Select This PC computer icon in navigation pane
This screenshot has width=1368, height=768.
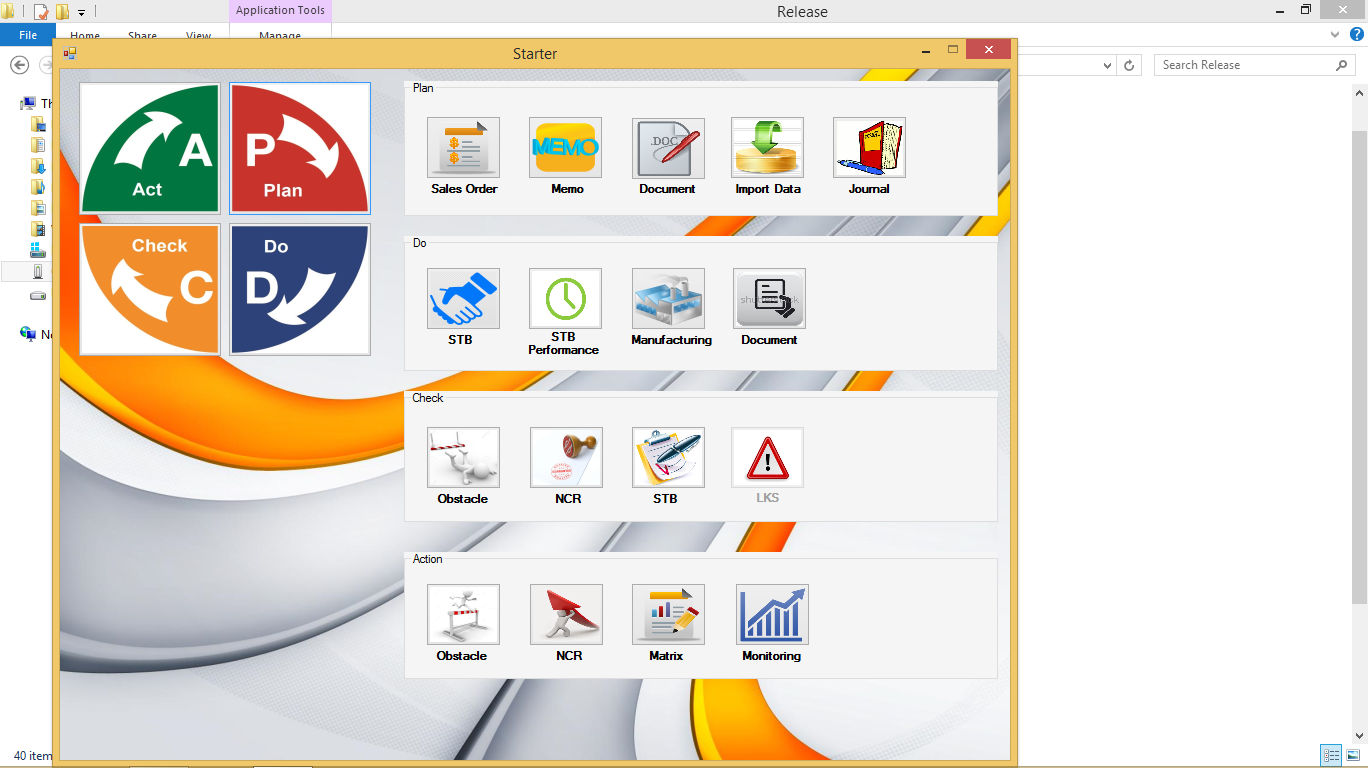[x=28, y=103]
